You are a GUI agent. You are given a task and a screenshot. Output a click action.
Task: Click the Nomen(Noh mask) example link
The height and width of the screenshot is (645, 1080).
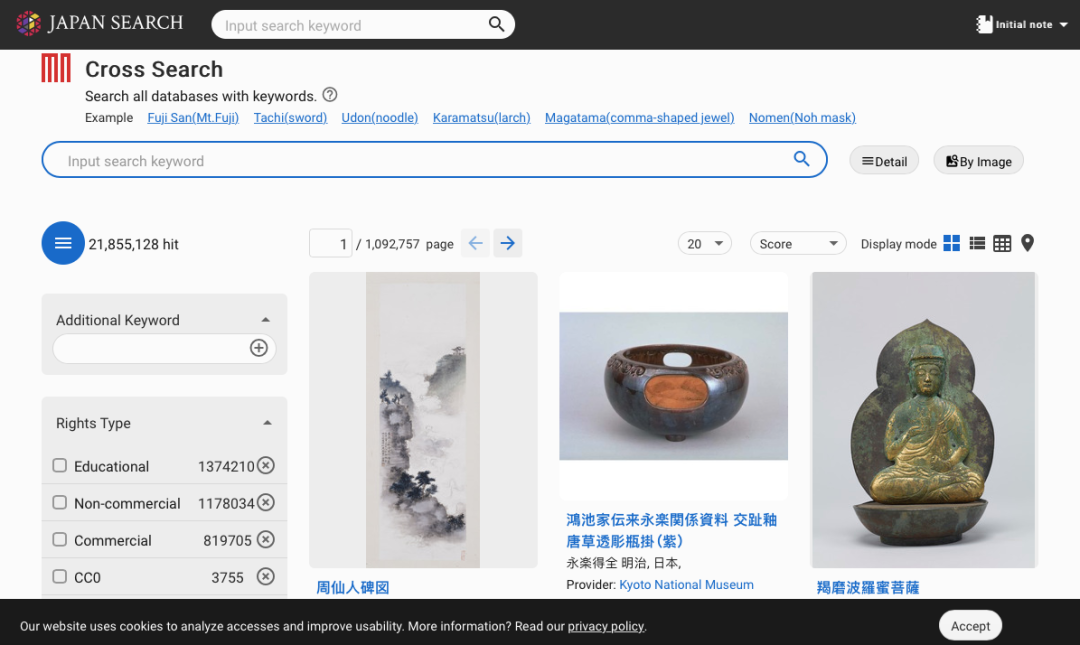point(802,118)
